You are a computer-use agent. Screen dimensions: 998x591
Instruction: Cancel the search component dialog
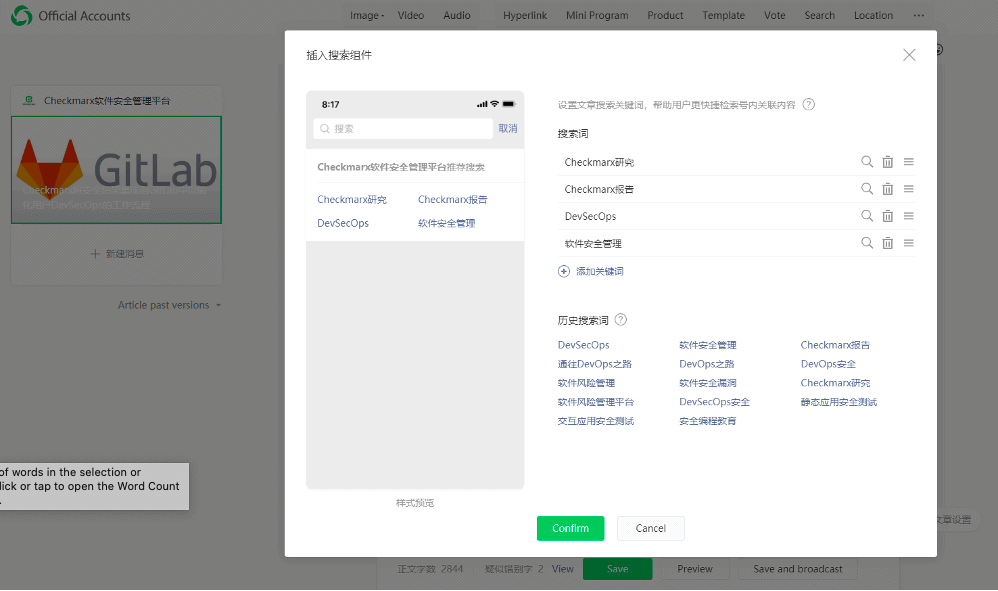click(x=650, y=529)
